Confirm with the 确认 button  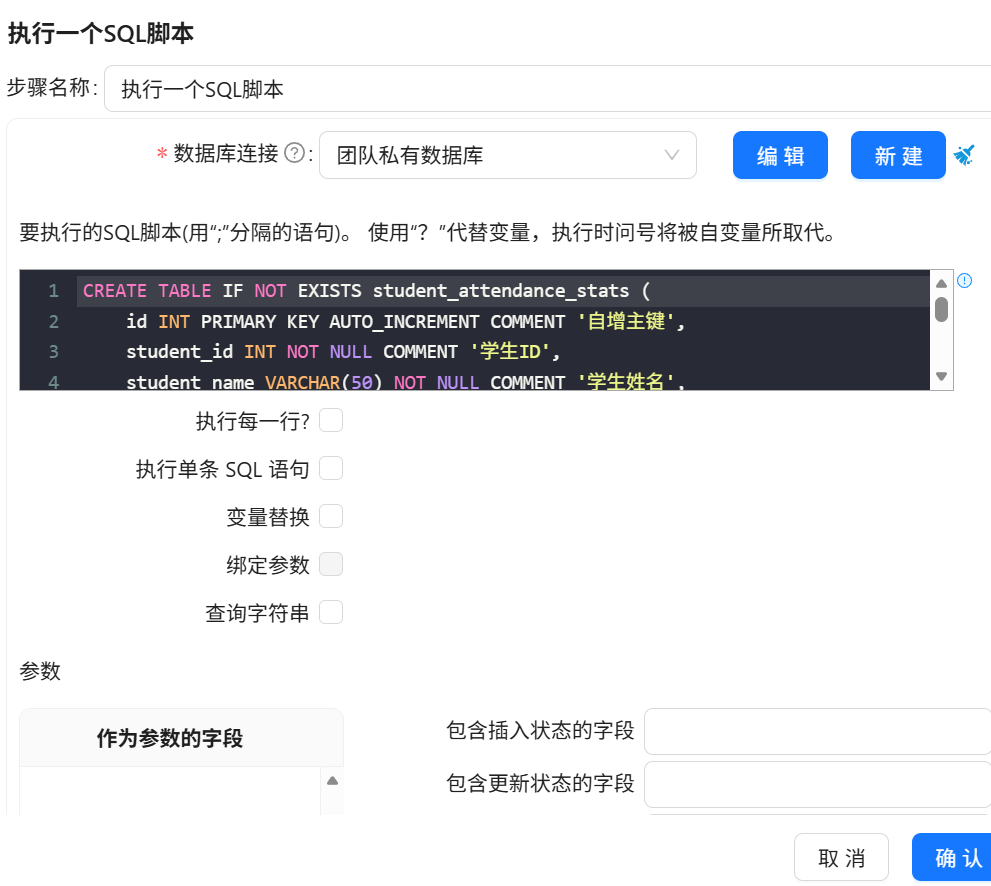point(952,858)
